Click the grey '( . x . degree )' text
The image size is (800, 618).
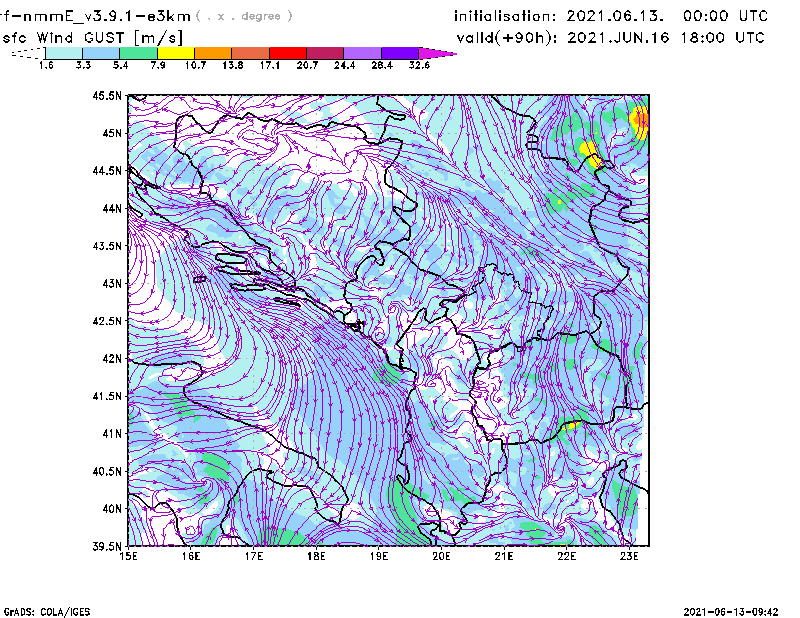click(x=244, y=16)
